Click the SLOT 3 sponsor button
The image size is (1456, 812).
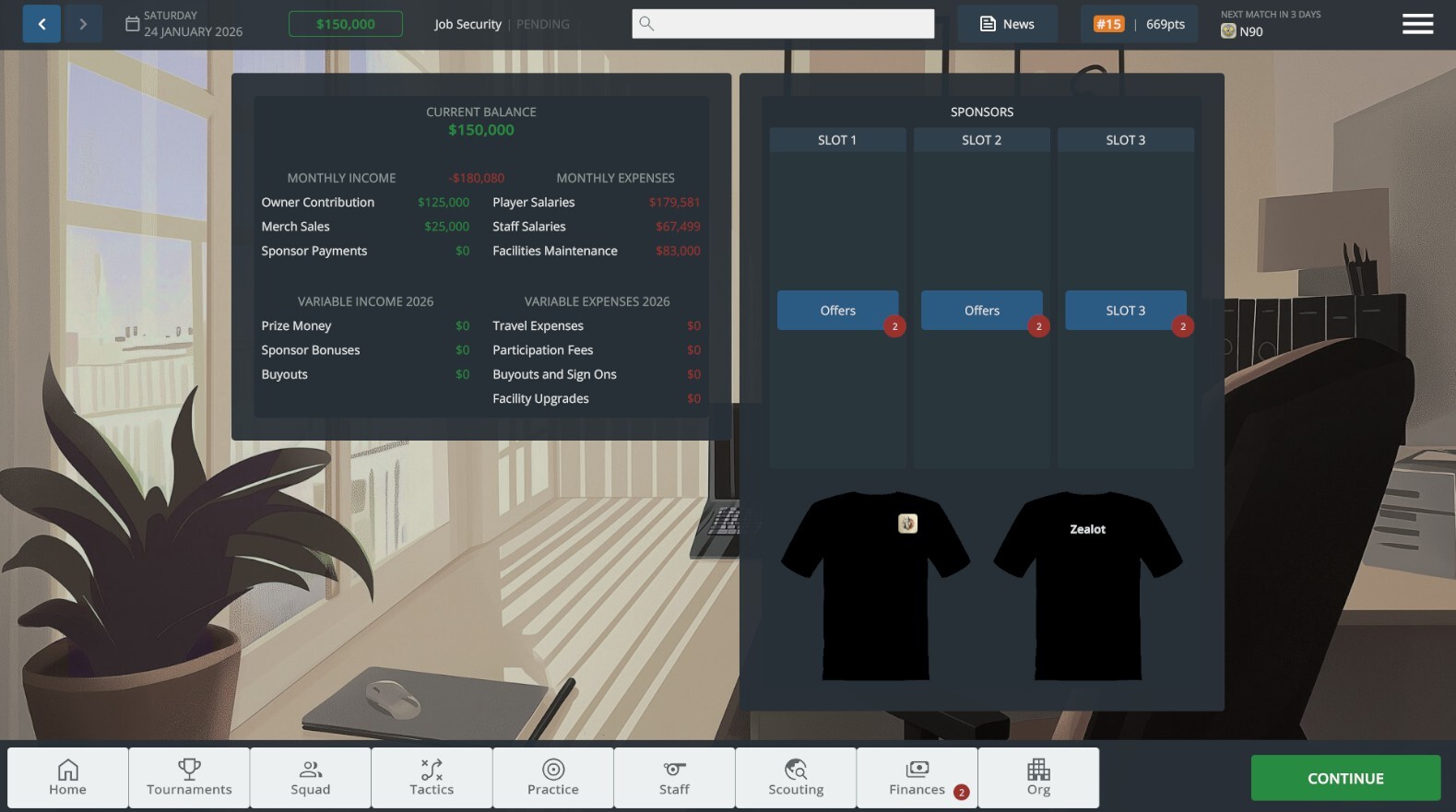[1125, 311]
